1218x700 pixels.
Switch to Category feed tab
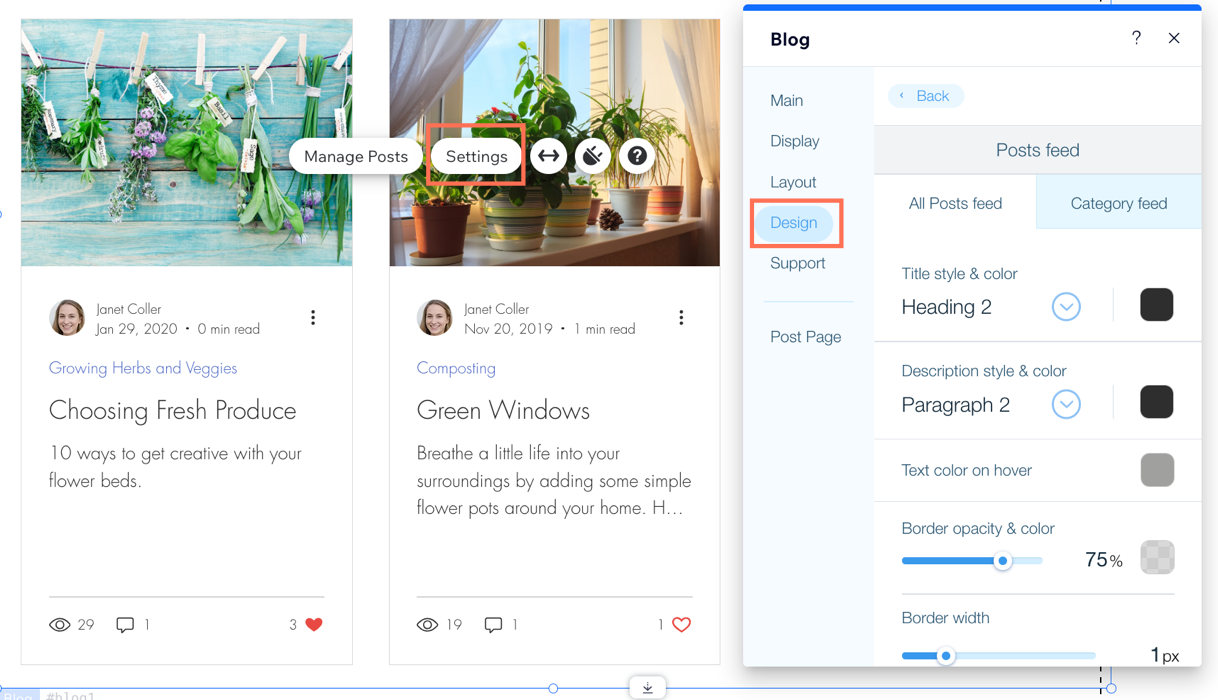click(1119, 203)
